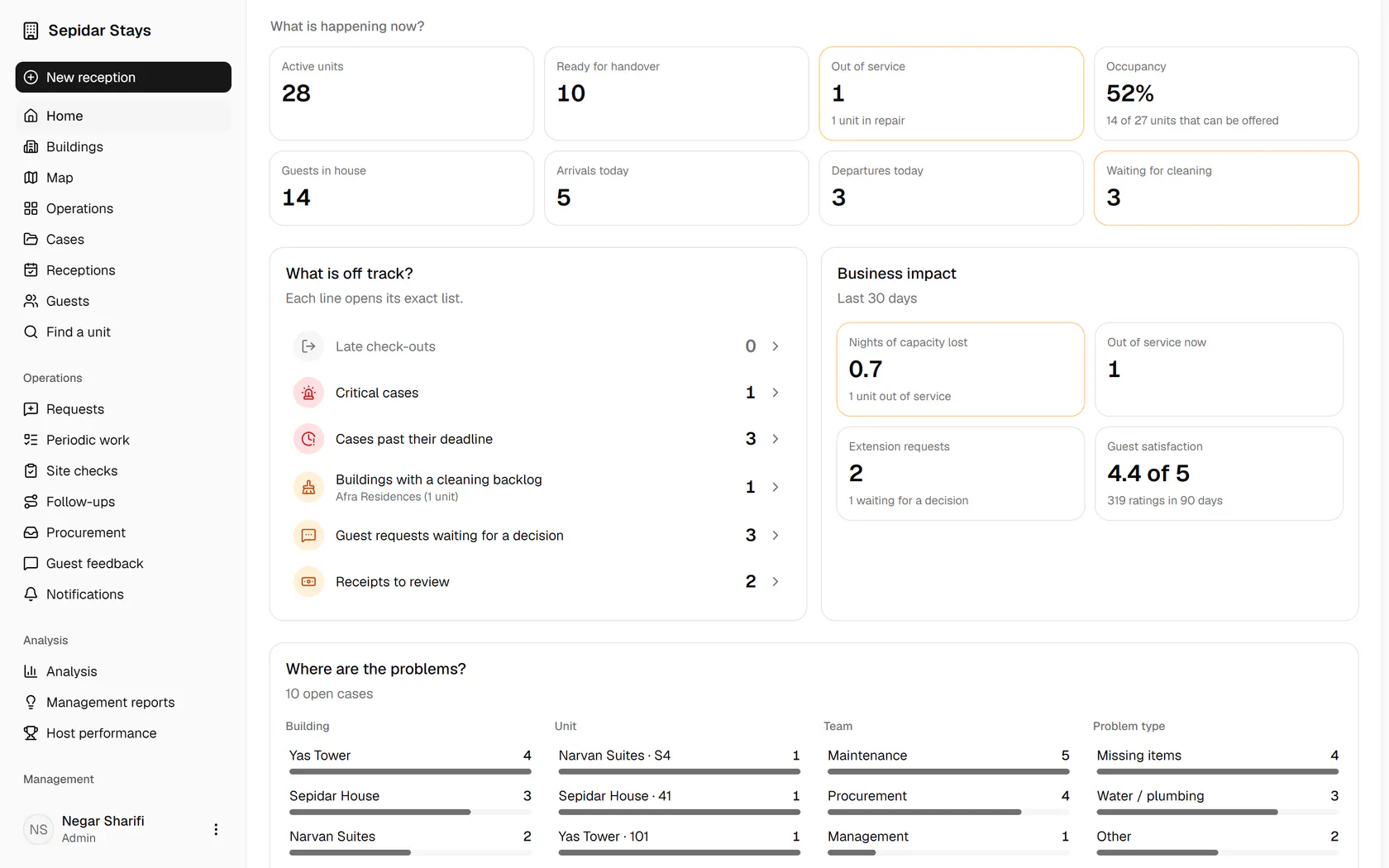The image size is (1389, 868).
Task: Expand the Receipts to review chevron
Action: (776, 582)
